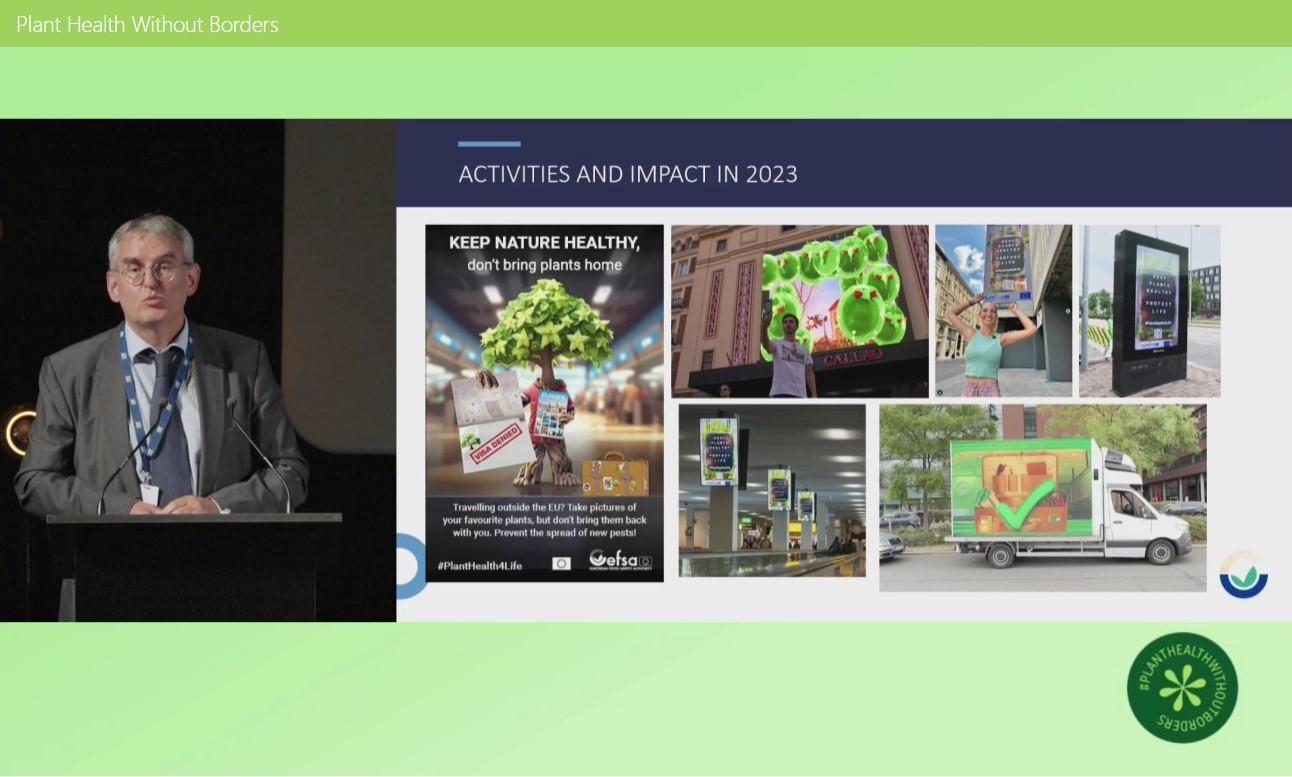Click the blue accent line above the heading
1292x777 pixels.
[x=489, y=144]
